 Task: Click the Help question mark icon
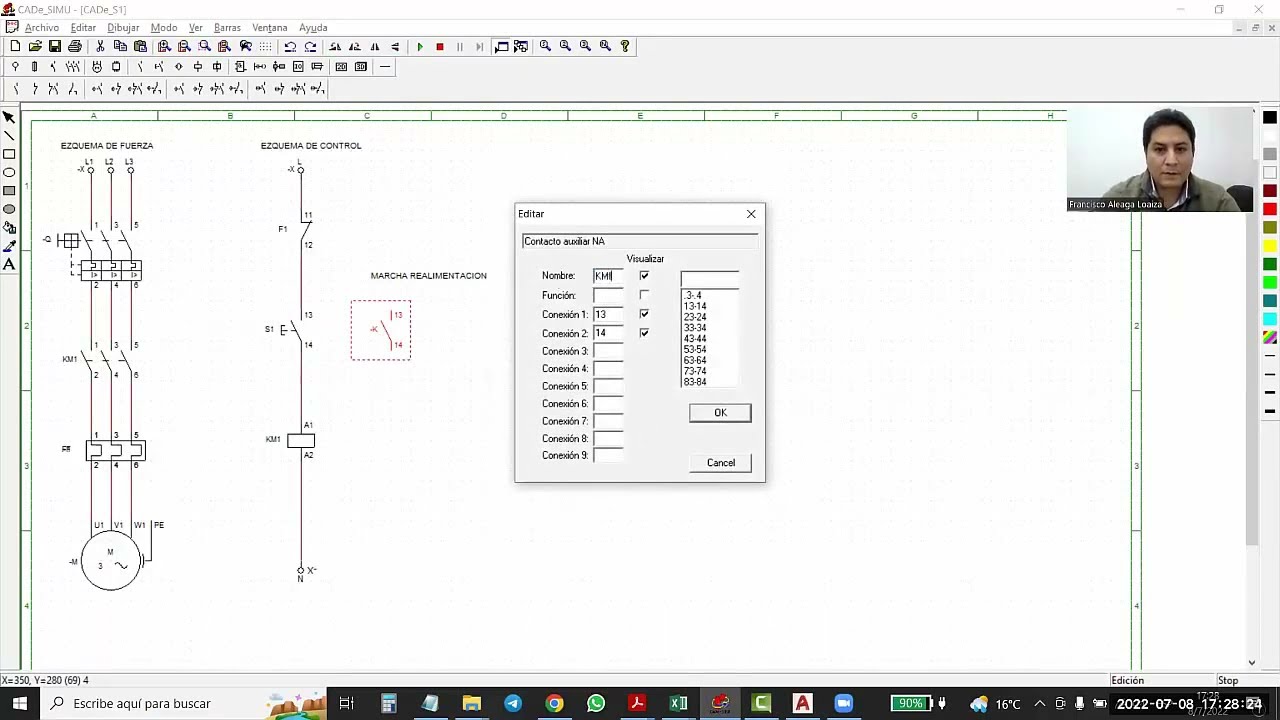625,46
